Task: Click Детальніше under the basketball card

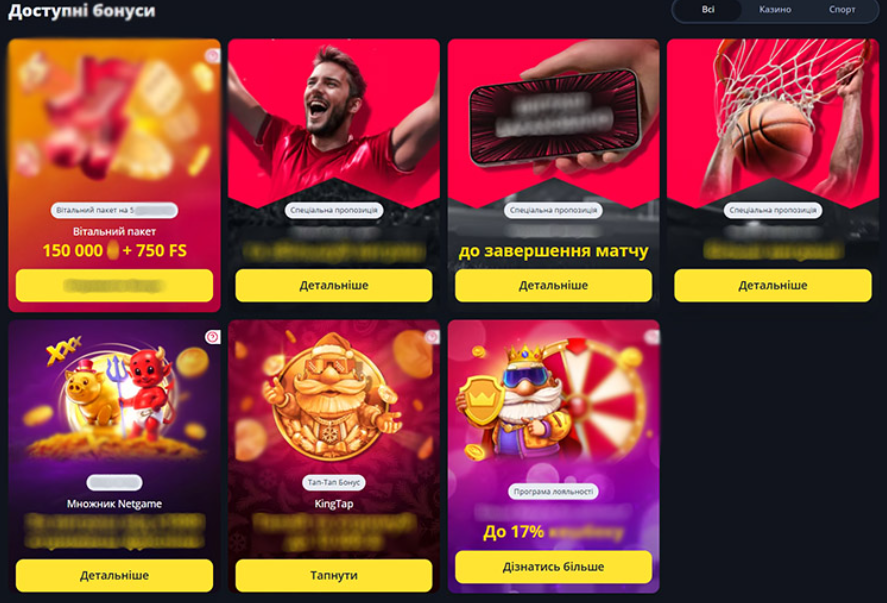Action: (773, 286)
